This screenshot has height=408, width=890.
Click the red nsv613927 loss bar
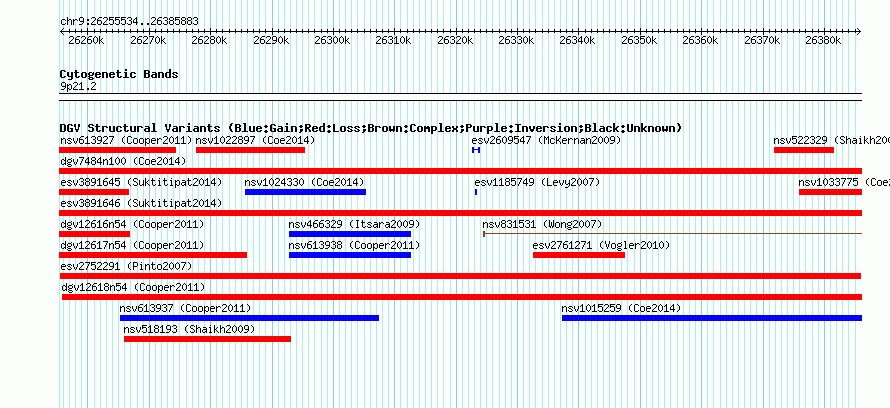pos(117,150)
